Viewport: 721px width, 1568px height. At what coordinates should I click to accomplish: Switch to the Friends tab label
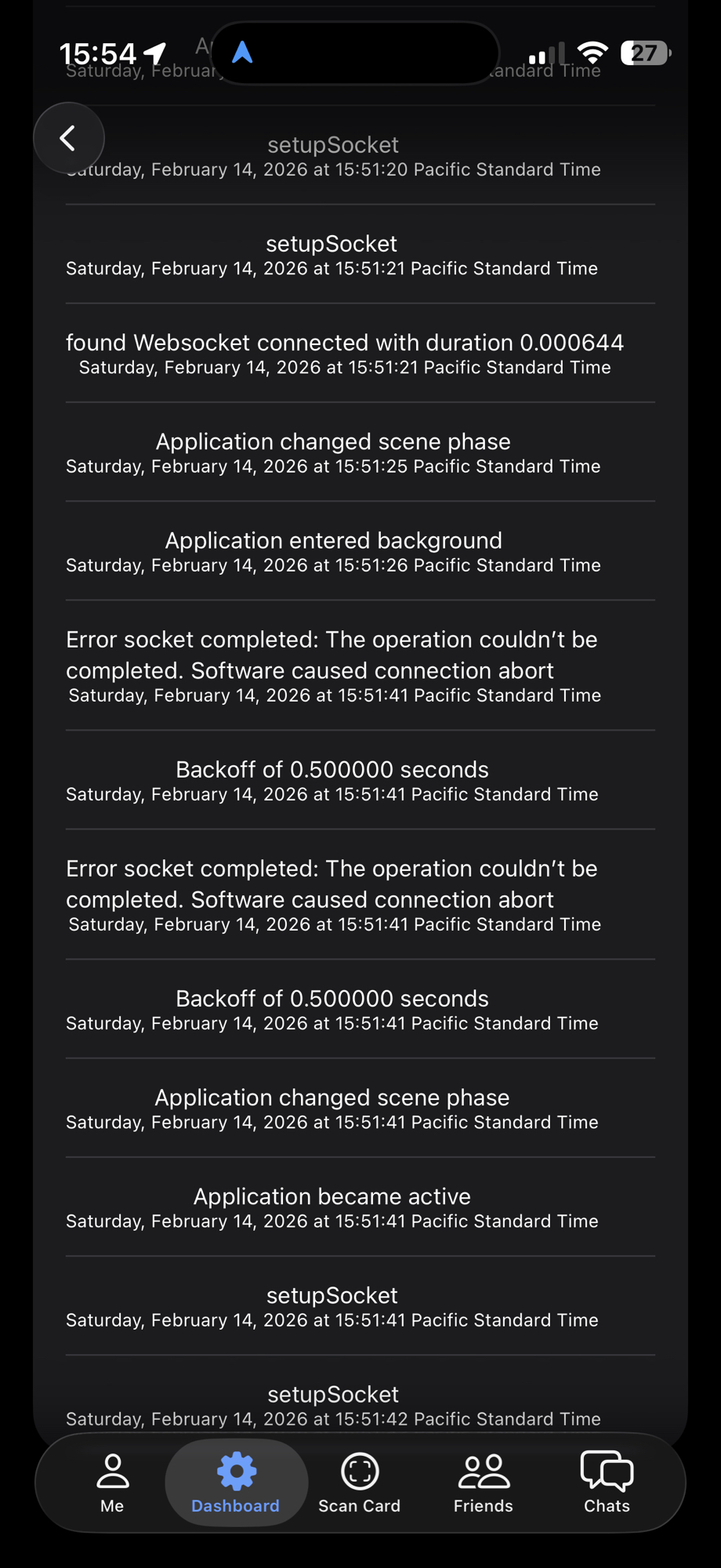484,1506
